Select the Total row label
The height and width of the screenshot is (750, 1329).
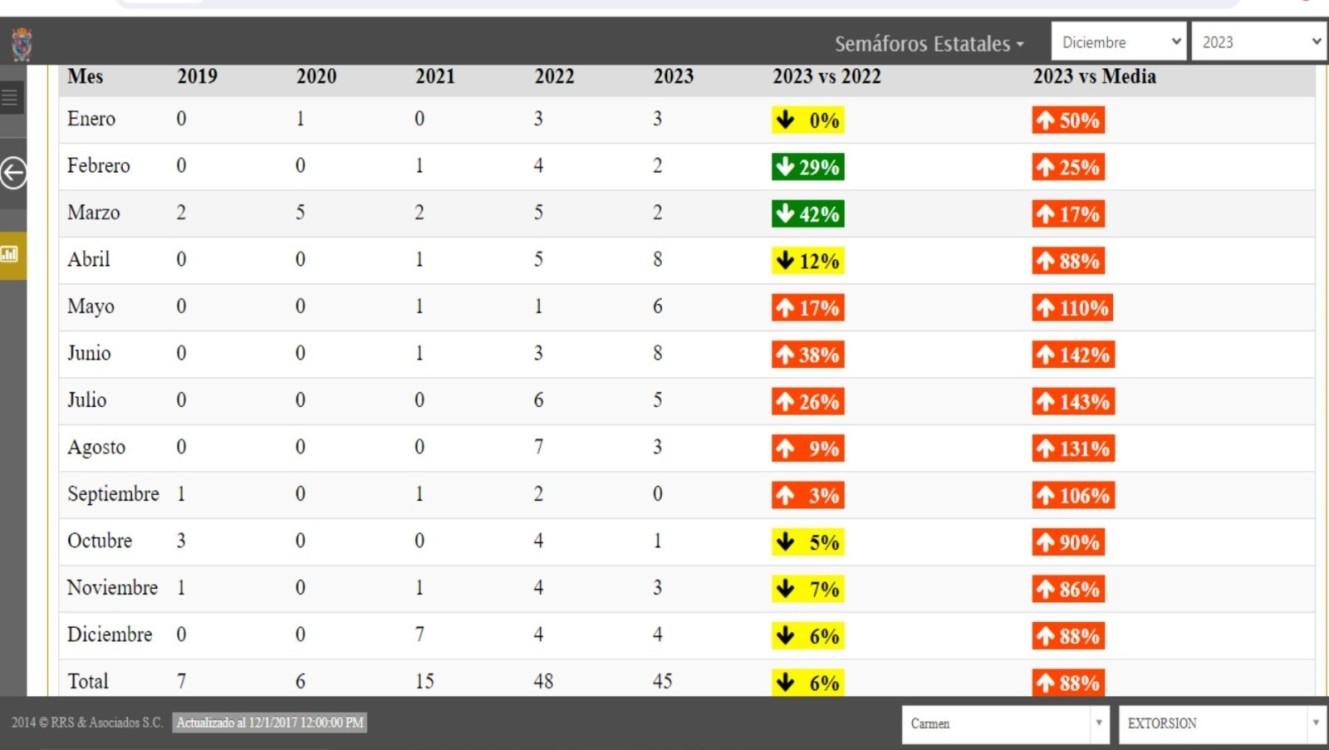tap(88, 682)
